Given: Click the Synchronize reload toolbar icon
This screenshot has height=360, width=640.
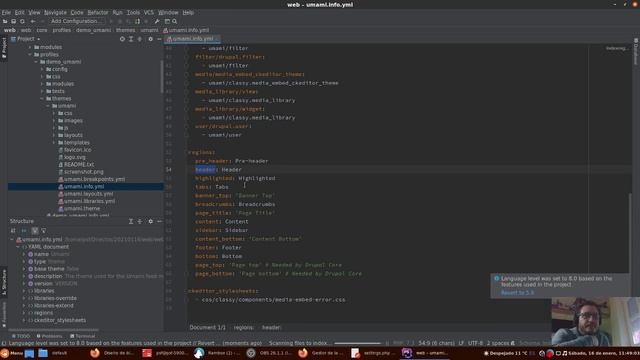Looking at the screenshot, I should (22, 21).
